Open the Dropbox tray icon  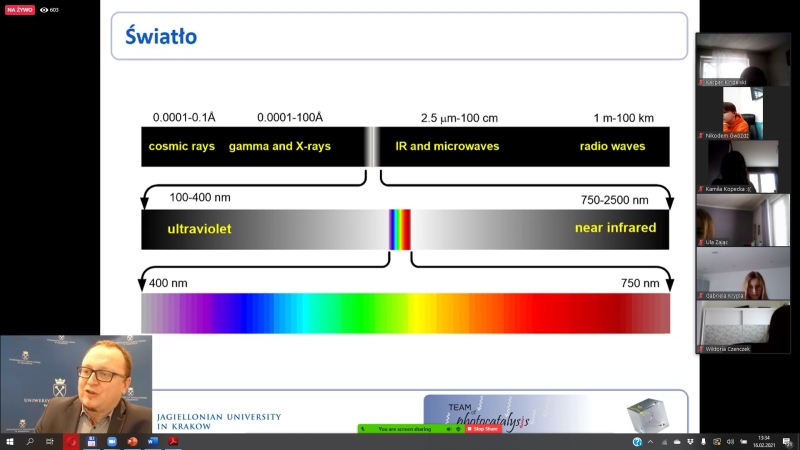click(x=690, y=442)
